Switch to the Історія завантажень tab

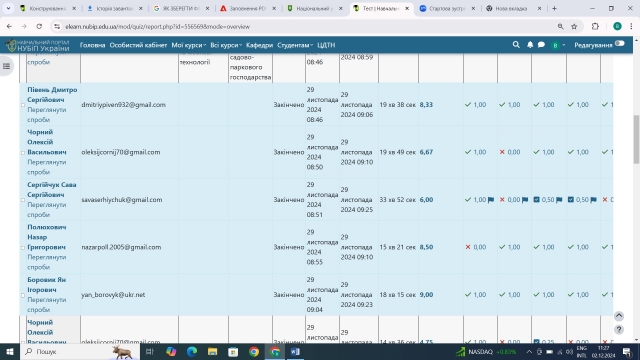[x=114, y=8]
